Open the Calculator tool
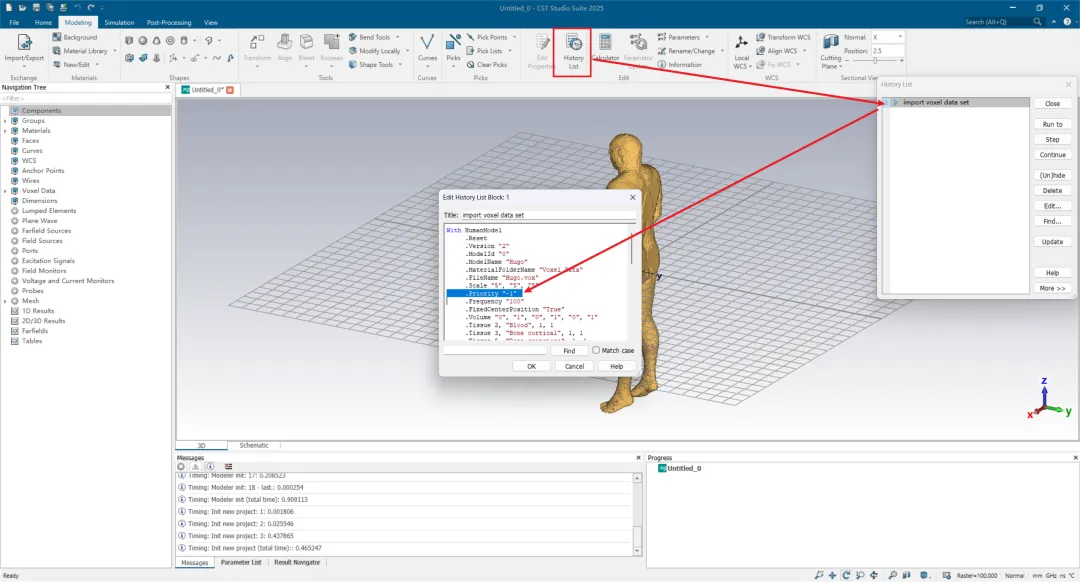The height and width of the screenshot is (582, 1080). point(605,48)
